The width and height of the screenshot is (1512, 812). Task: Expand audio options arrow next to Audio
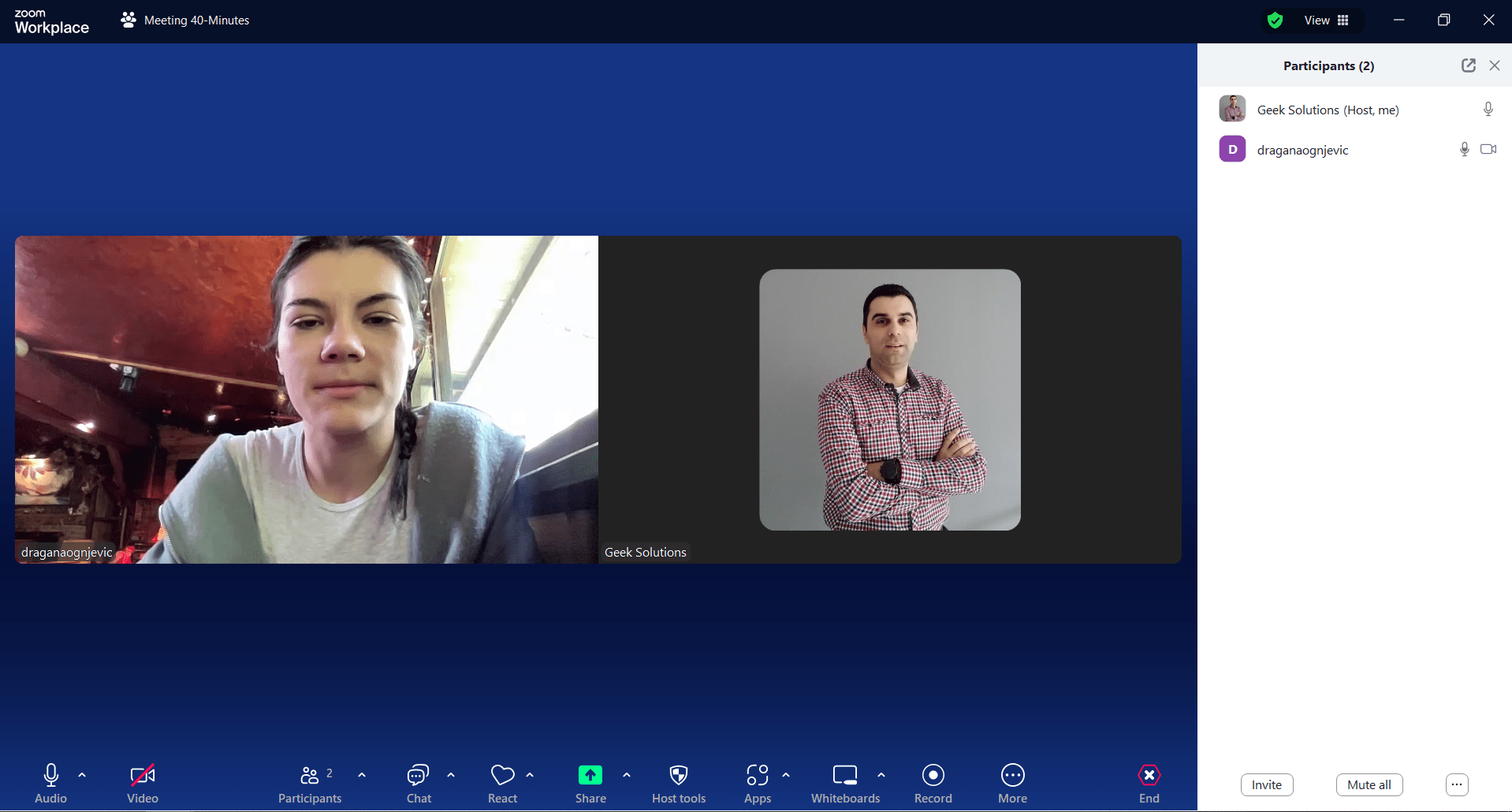[x=82, y=775]
